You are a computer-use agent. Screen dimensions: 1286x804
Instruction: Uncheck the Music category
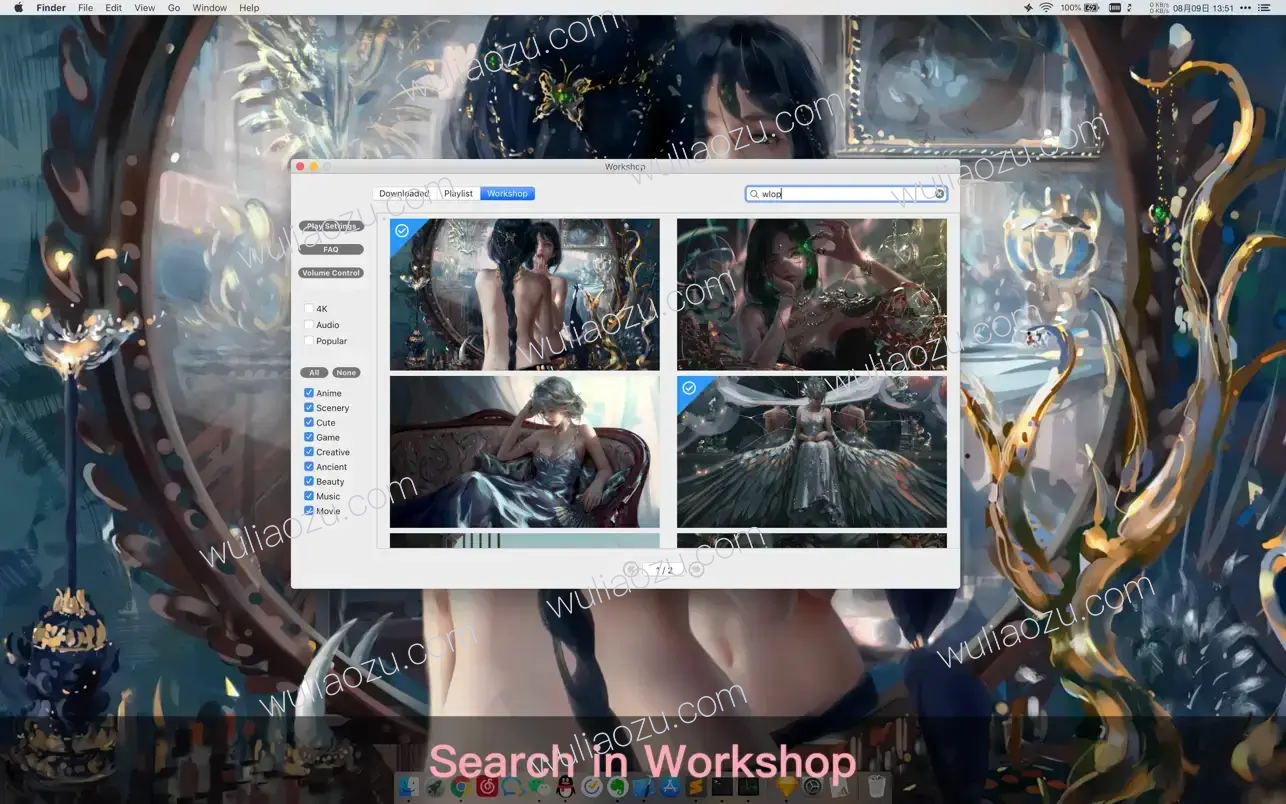click(309, 496)
